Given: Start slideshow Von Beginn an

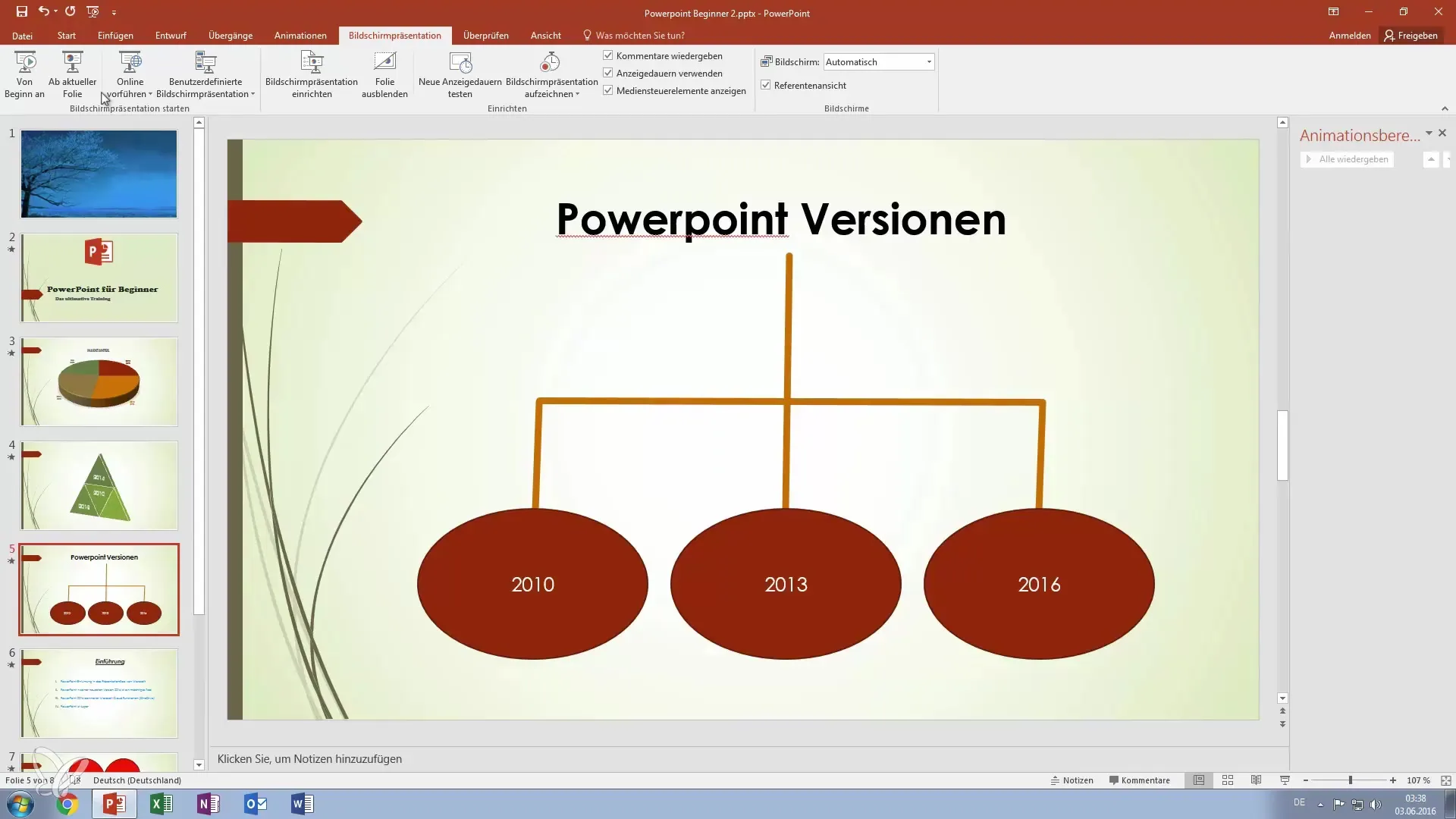Looking at the screenshot, I should point(24,74).
